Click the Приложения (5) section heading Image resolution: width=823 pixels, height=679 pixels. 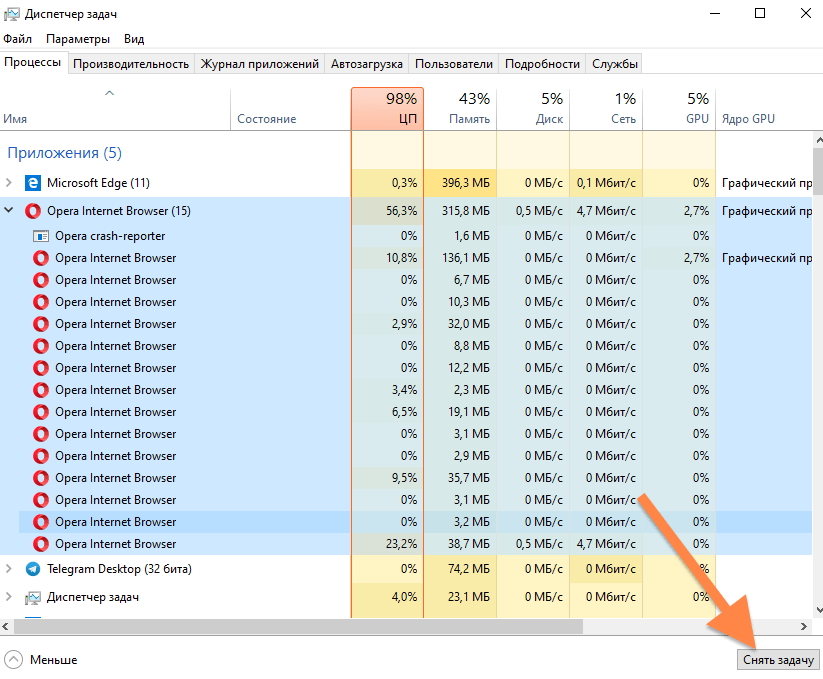65,153
